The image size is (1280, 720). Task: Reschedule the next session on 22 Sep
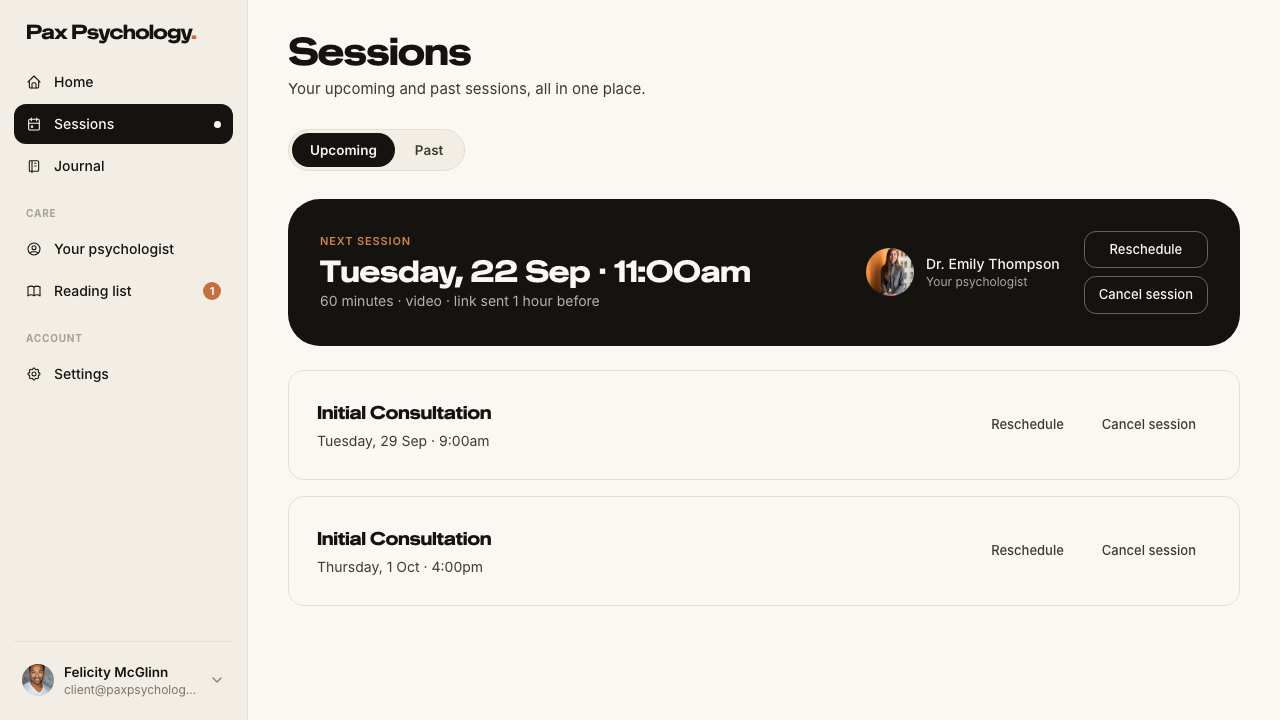click(x=1146, y=249)
